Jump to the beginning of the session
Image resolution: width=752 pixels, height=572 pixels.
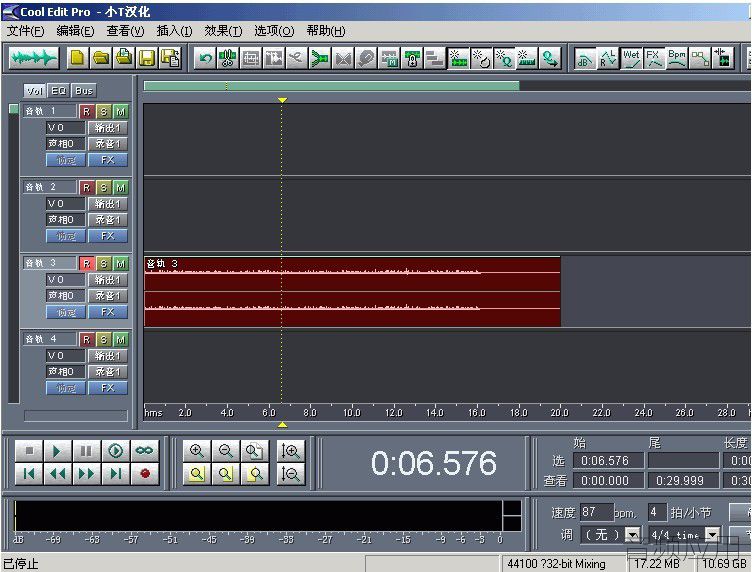pos(29,474)
